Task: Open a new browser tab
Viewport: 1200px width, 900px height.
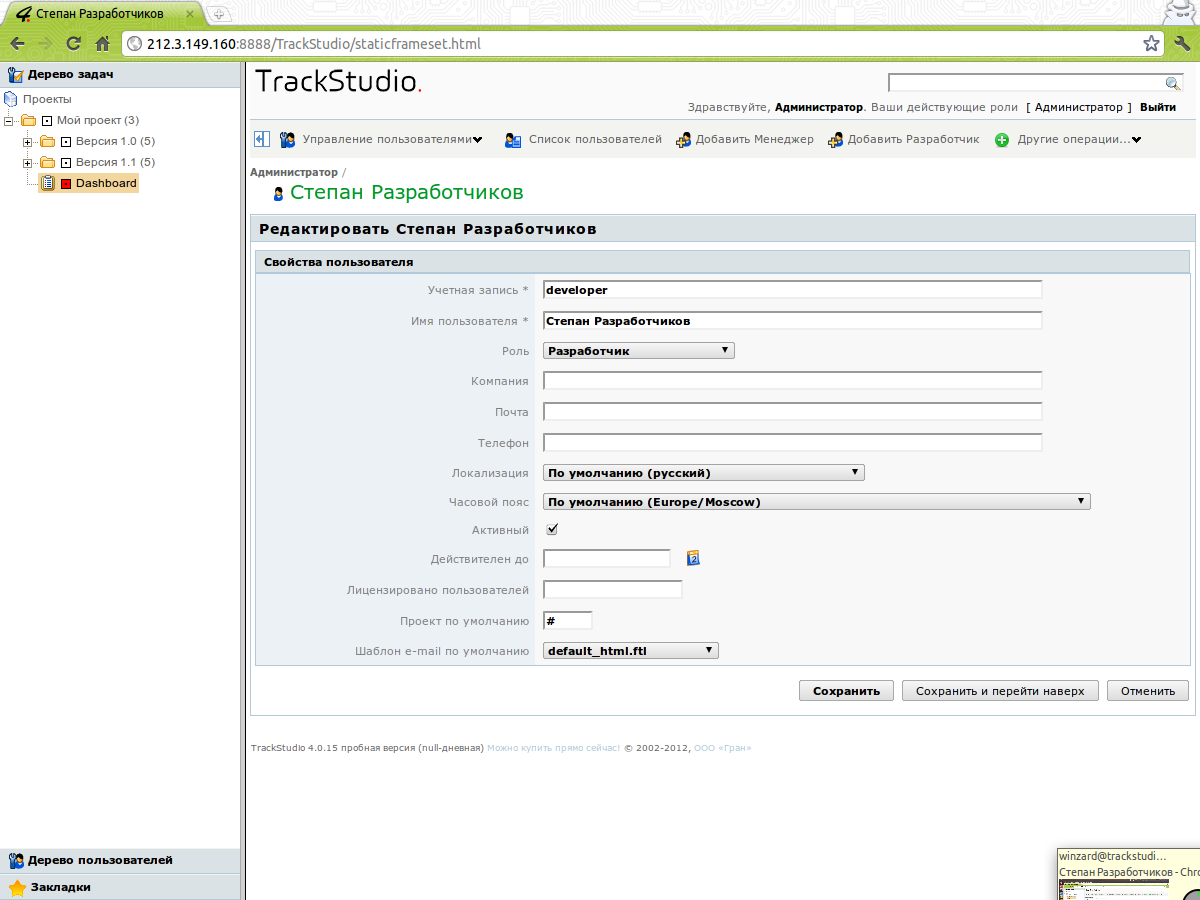Action: 220,14
